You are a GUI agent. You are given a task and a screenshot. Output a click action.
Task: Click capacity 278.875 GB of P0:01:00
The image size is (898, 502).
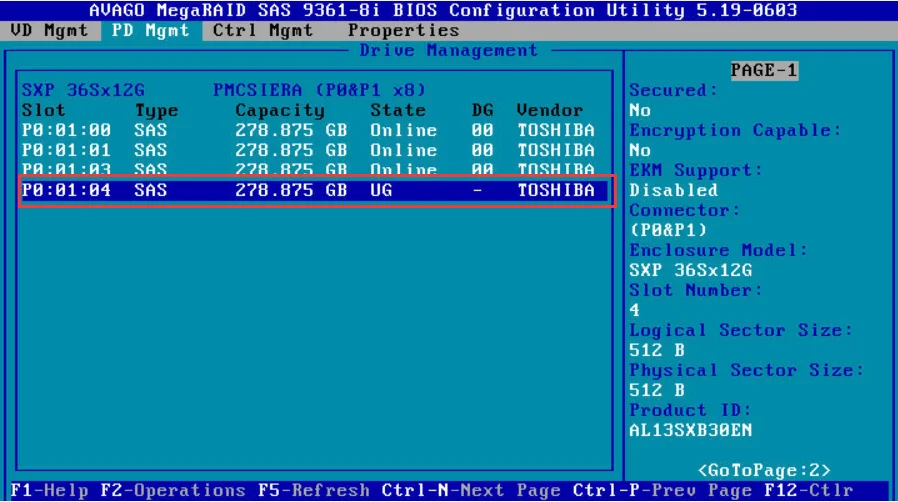pos(291,131)
